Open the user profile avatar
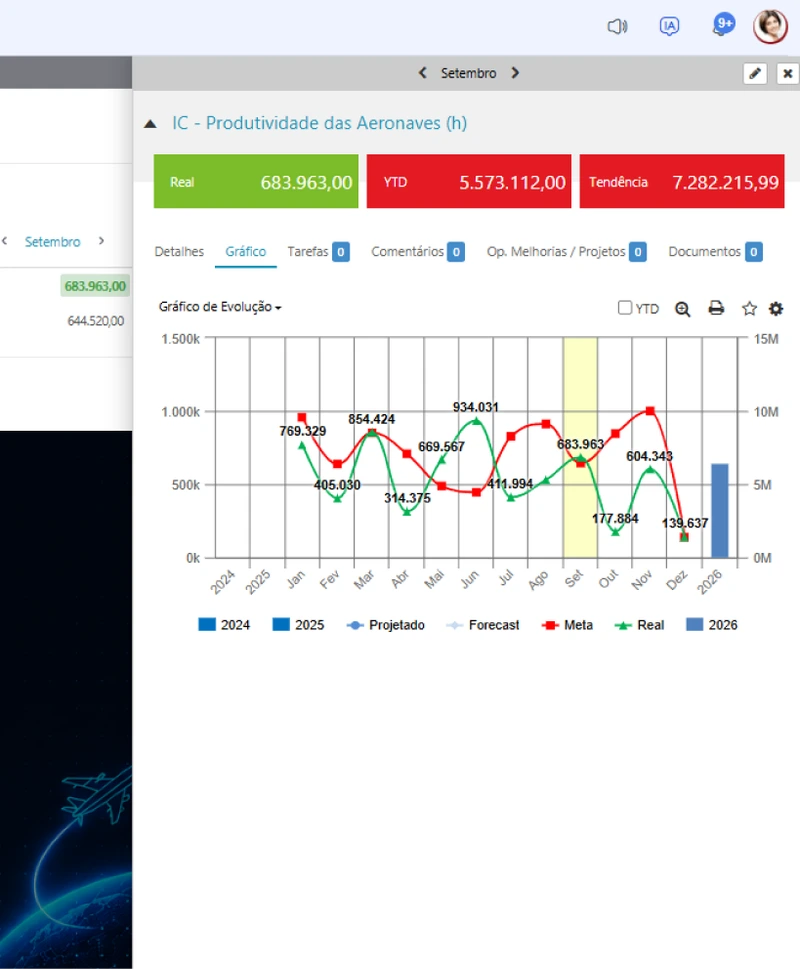 point(770,26)
